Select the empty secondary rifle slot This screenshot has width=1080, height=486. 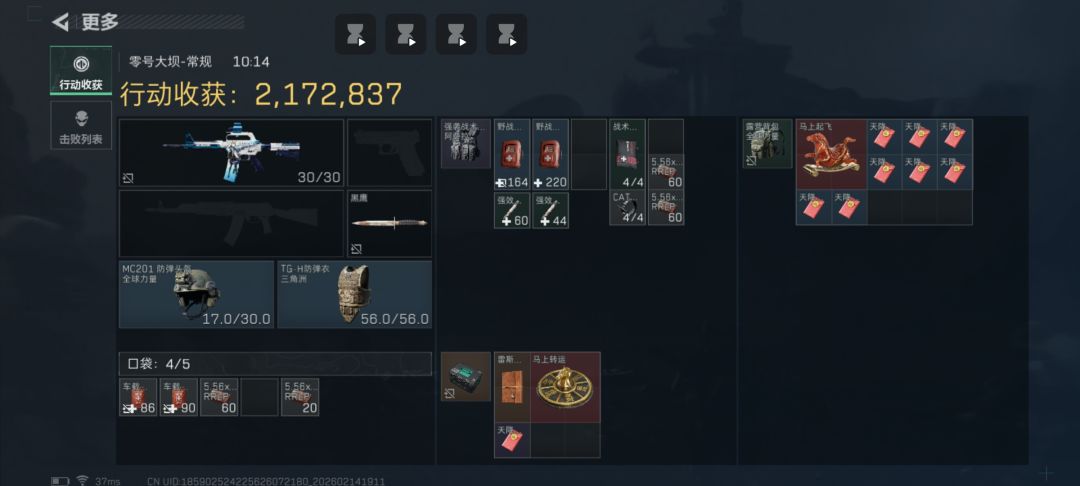231,224
